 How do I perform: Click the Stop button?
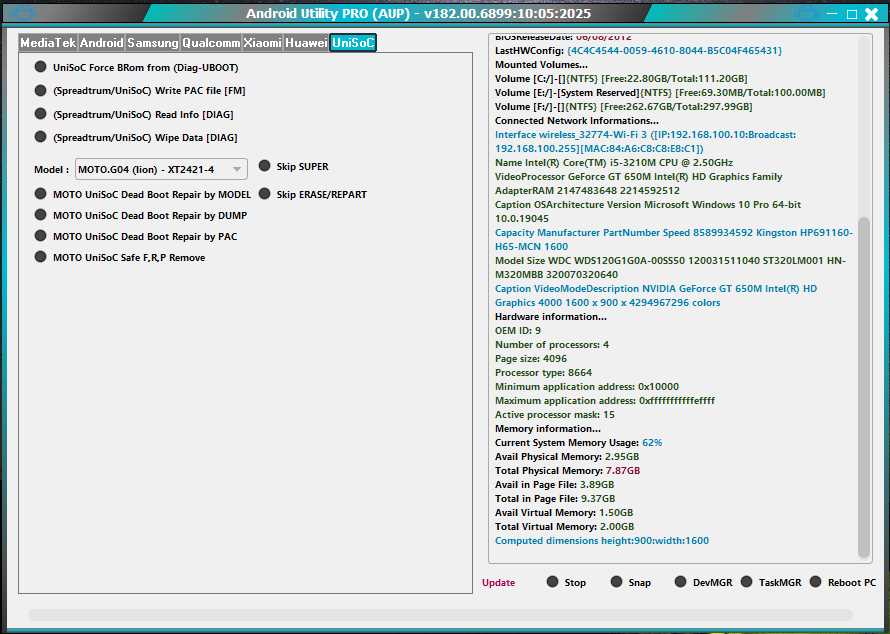[566, 582]
